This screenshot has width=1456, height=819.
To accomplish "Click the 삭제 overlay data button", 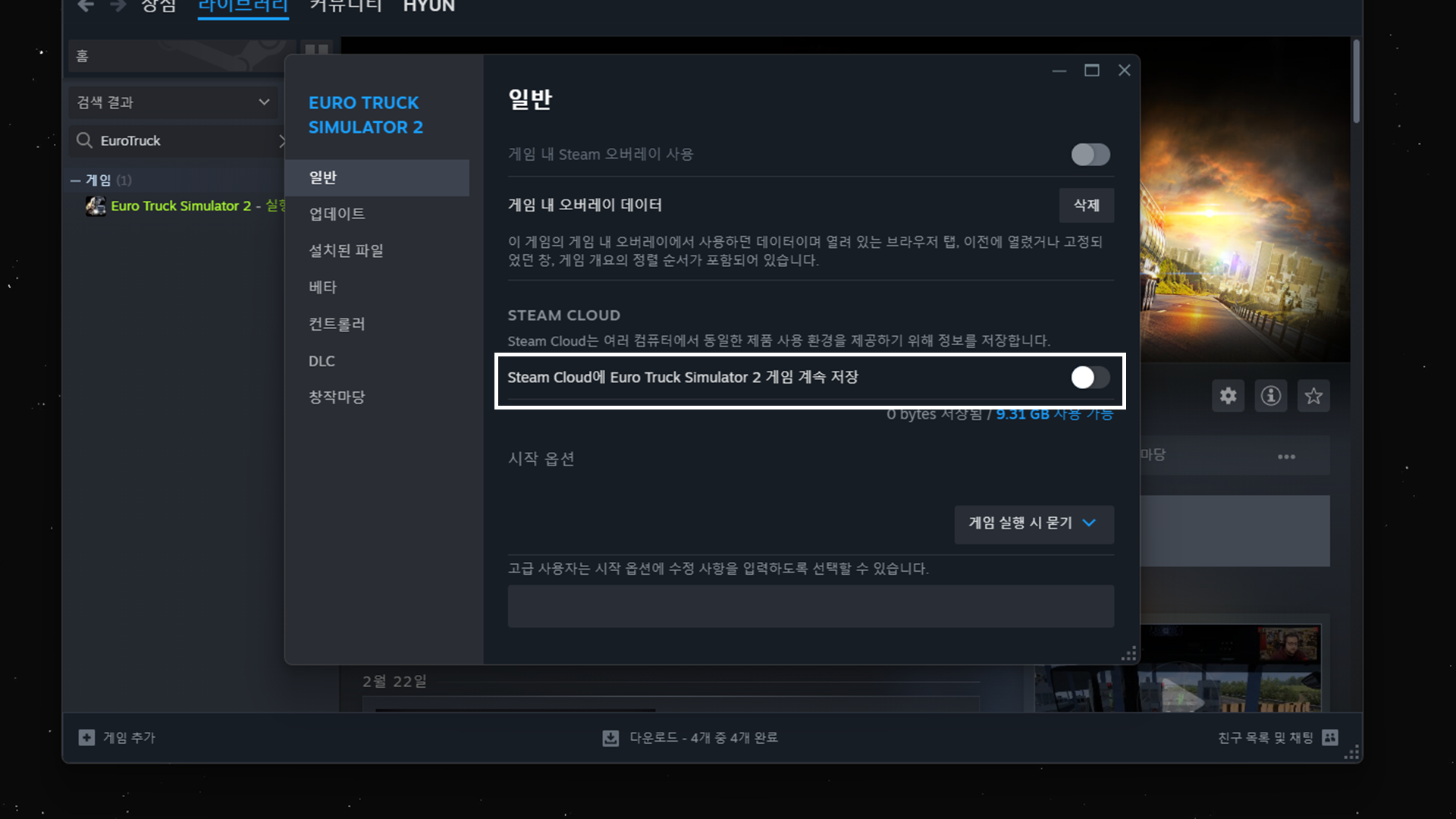I will pos(1086,206).
